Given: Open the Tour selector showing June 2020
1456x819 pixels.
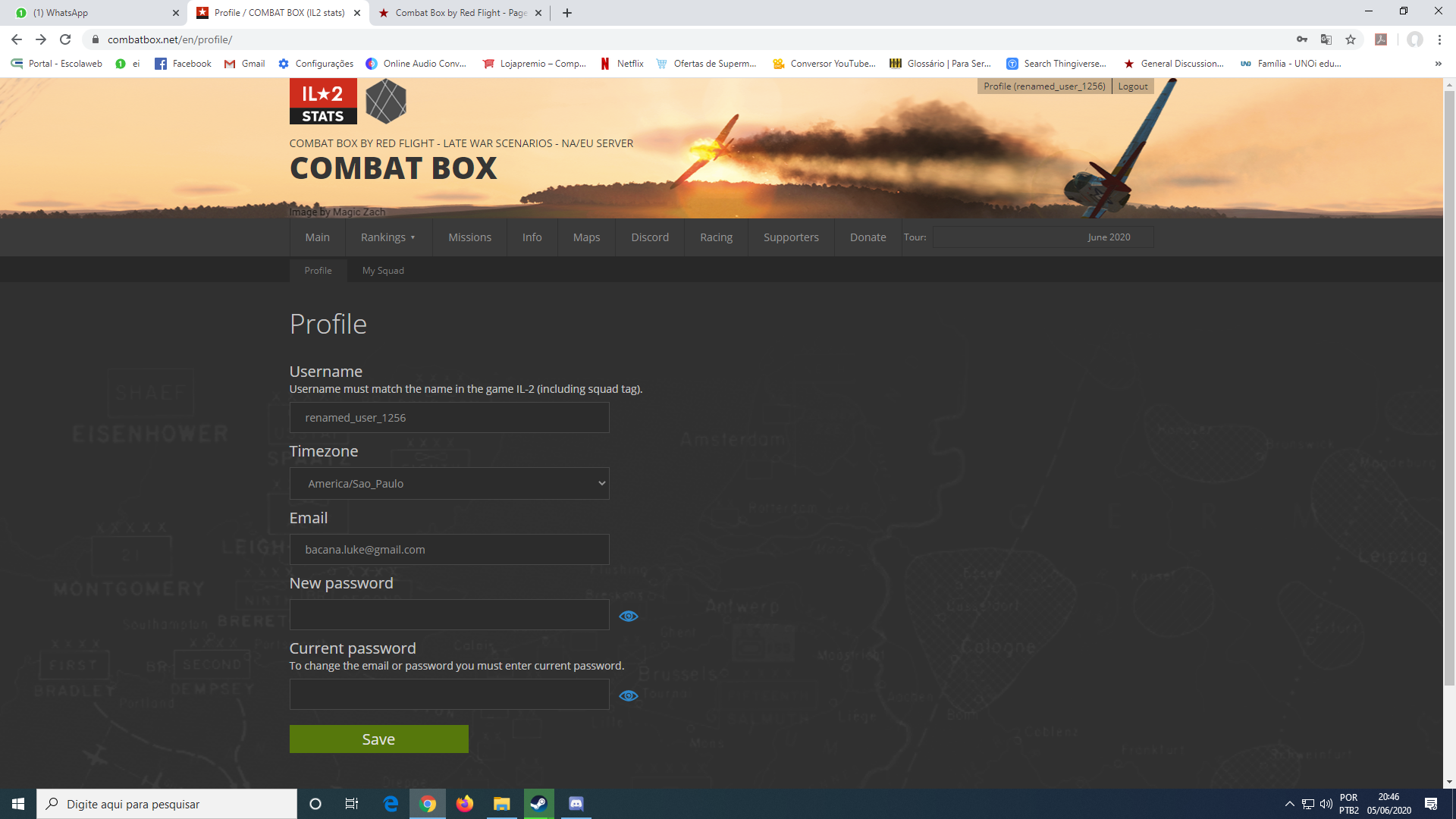Looking at the screenshot, I should click(x=1043, y=237).
